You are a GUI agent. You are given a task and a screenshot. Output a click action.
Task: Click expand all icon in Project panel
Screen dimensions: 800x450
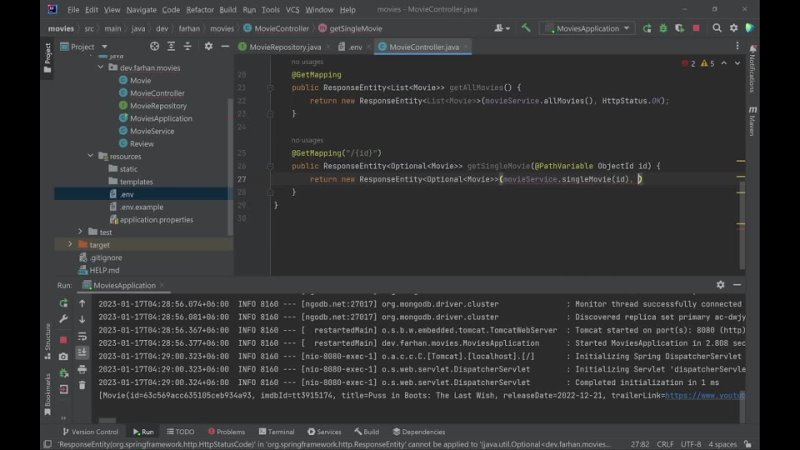(171, 46)
